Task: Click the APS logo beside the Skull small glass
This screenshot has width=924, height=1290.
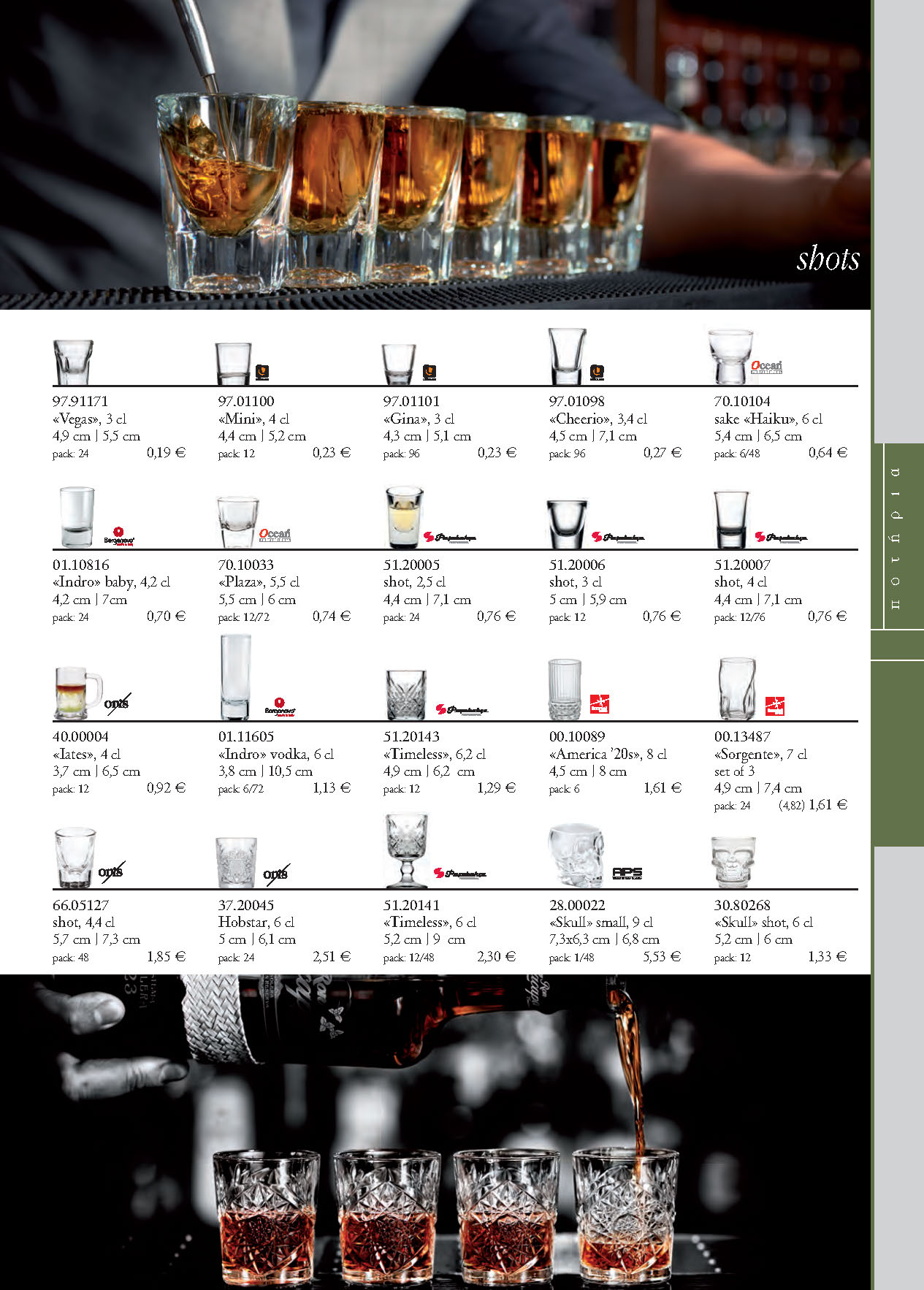Action: 627,873
